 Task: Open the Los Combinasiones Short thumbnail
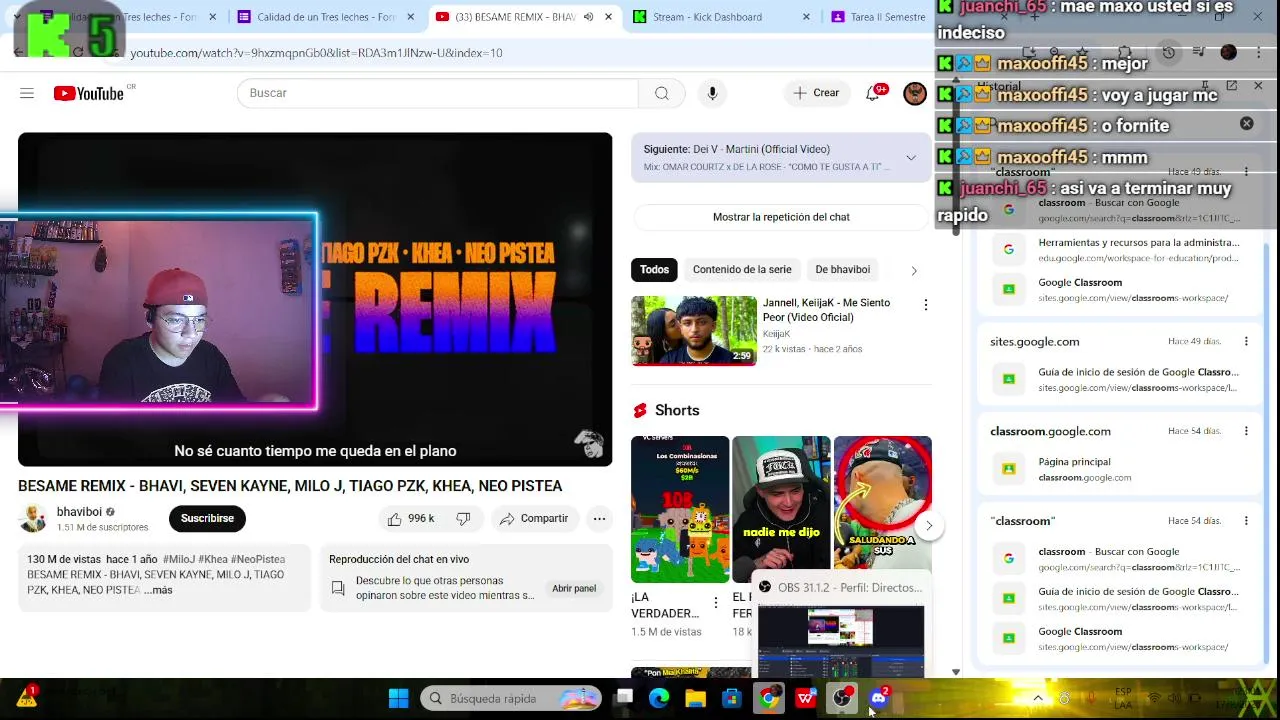click(680, 509)
